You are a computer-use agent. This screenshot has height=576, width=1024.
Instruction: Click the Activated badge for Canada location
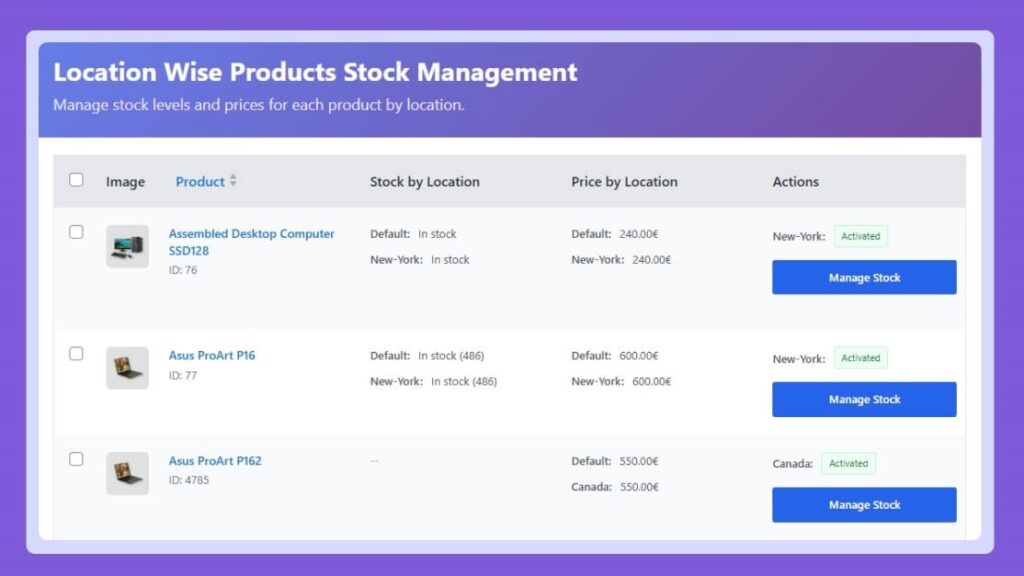point(848,464)
